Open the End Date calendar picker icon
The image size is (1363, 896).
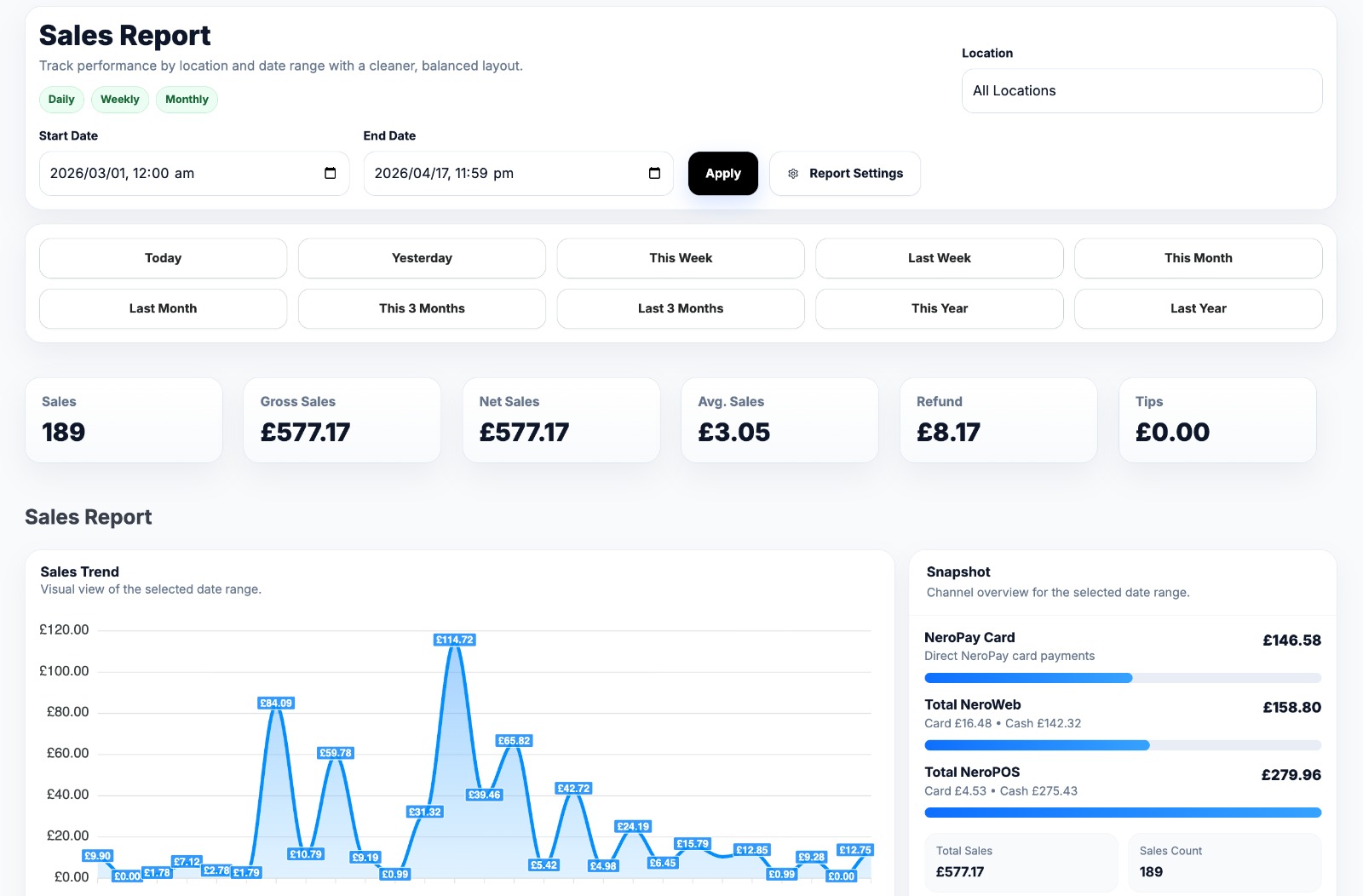click(x=654, y=174)
